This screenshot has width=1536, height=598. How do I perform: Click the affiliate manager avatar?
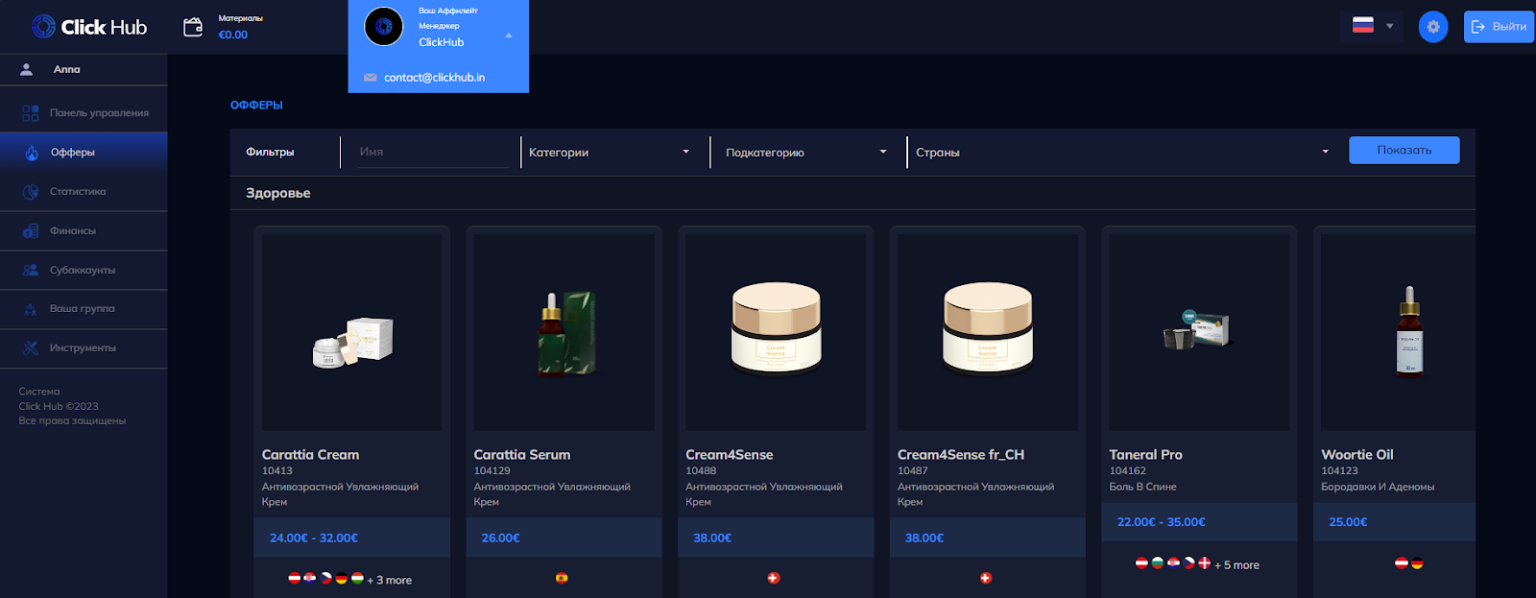383,26
